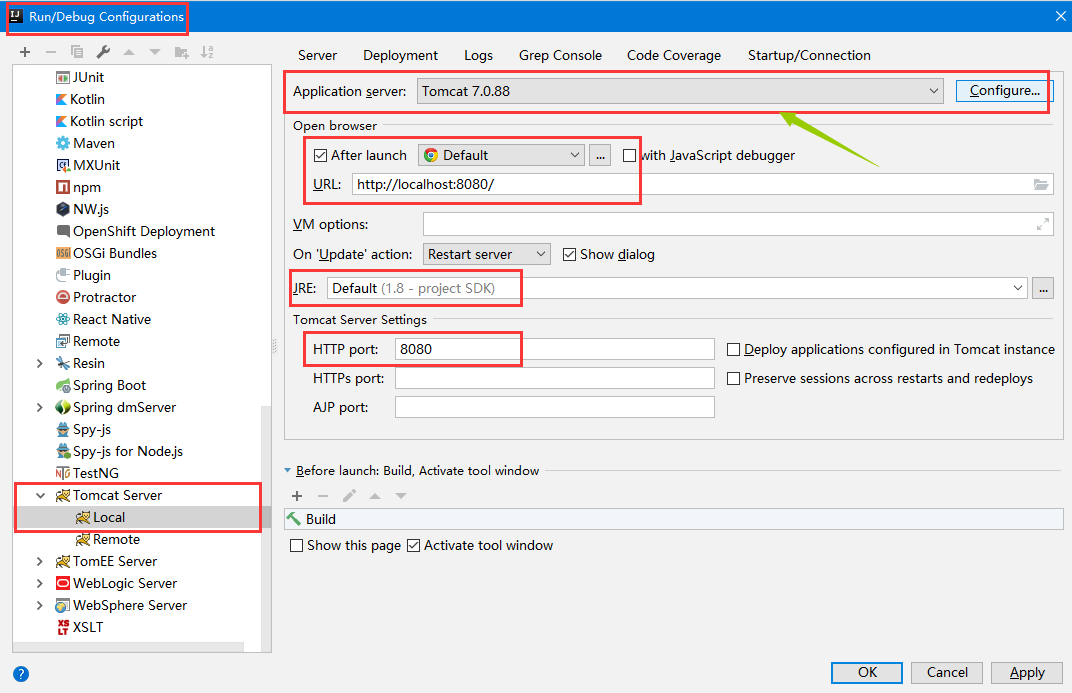Toggle After launch checkbox
Screen dimensions: 1072x693
pyautogui.click(x=320, y=155)
